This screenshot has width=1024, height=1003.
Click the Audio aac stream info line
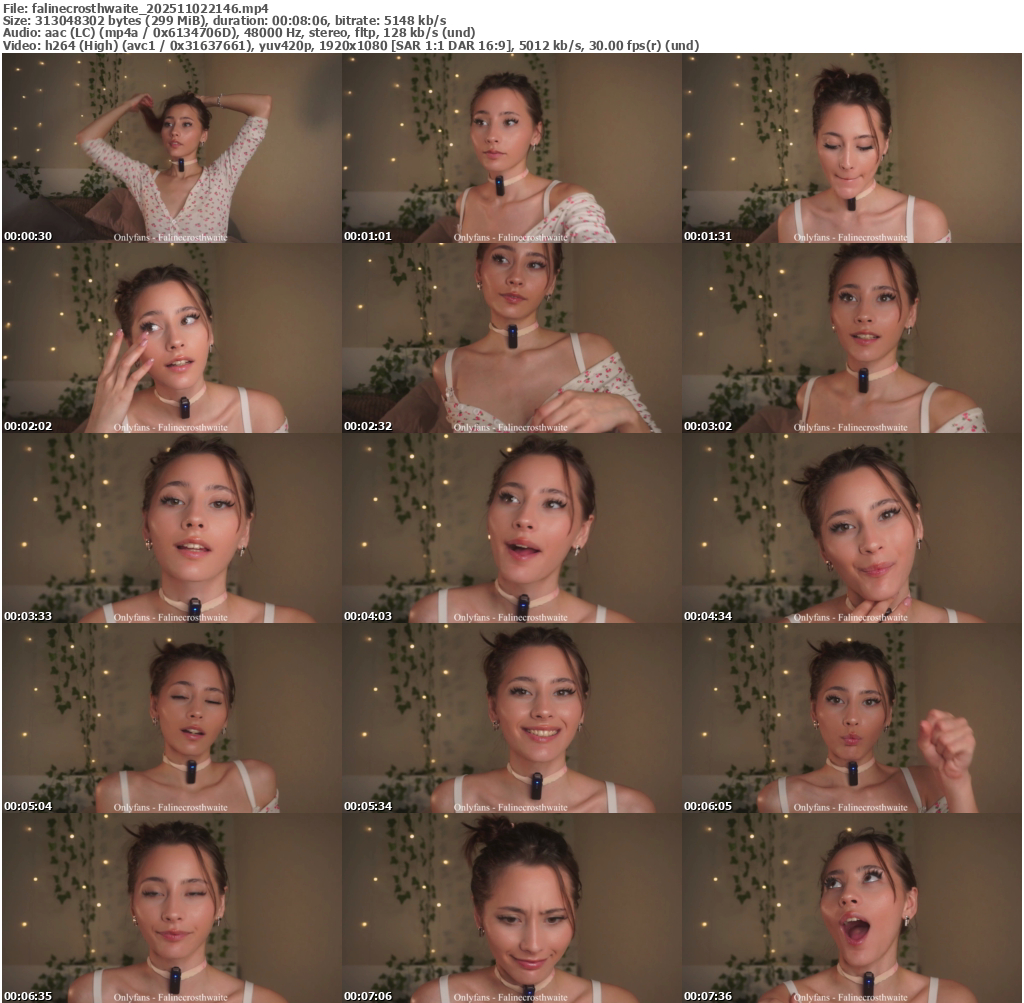[239, 33]
